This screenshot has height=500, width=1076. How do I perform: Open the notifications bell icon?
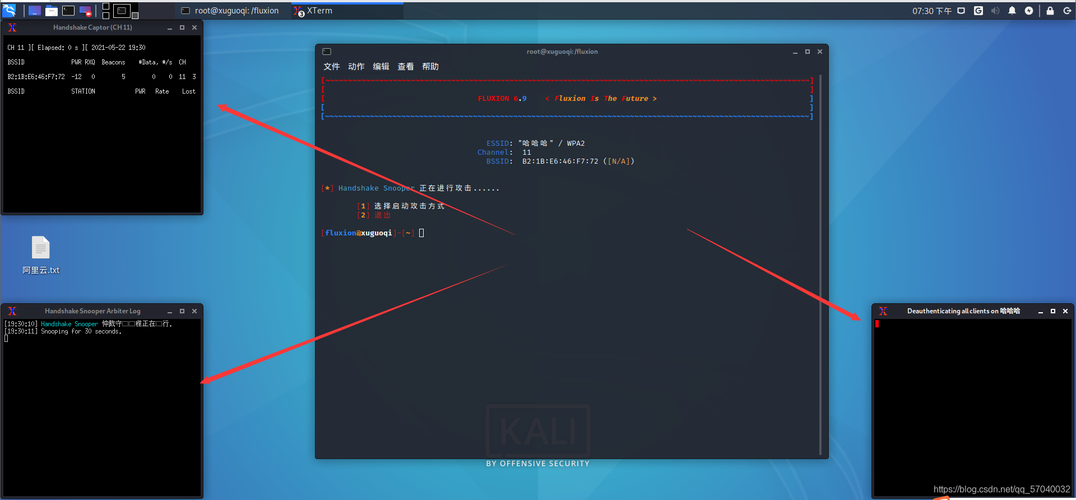(1012, 10)
